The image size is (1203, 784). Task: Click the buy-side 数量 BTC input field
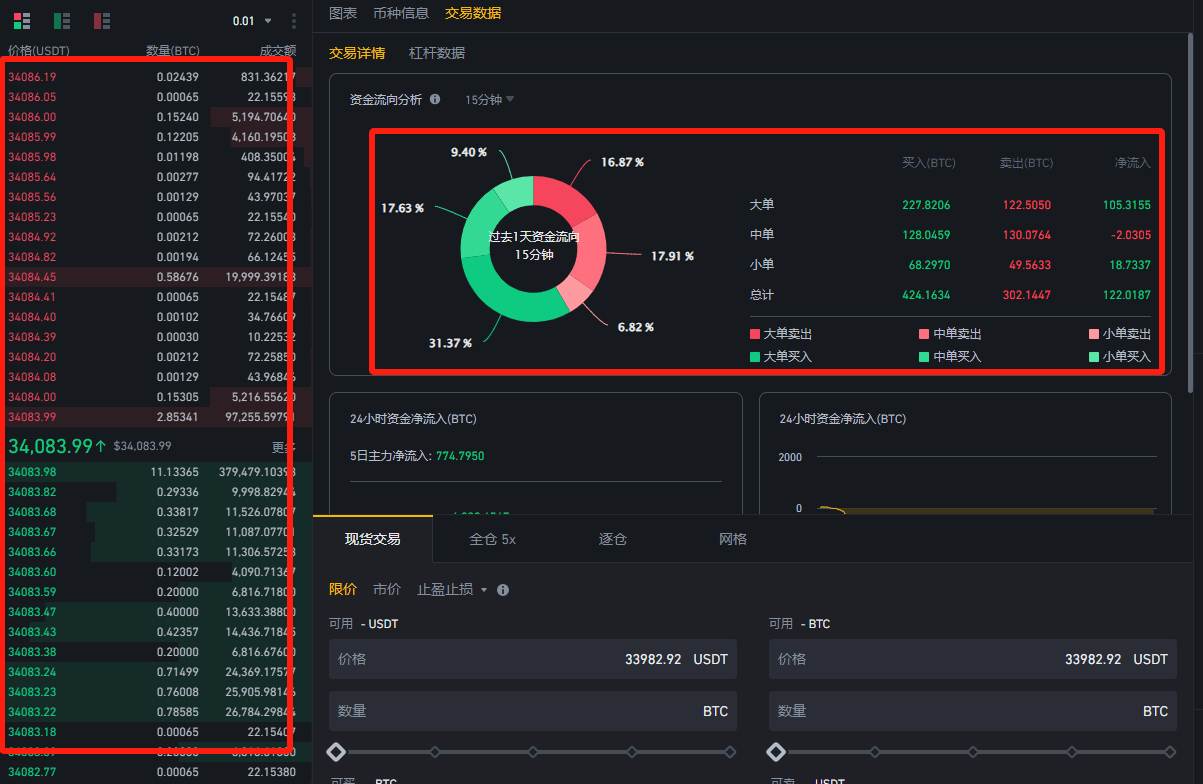coord(532,711)
